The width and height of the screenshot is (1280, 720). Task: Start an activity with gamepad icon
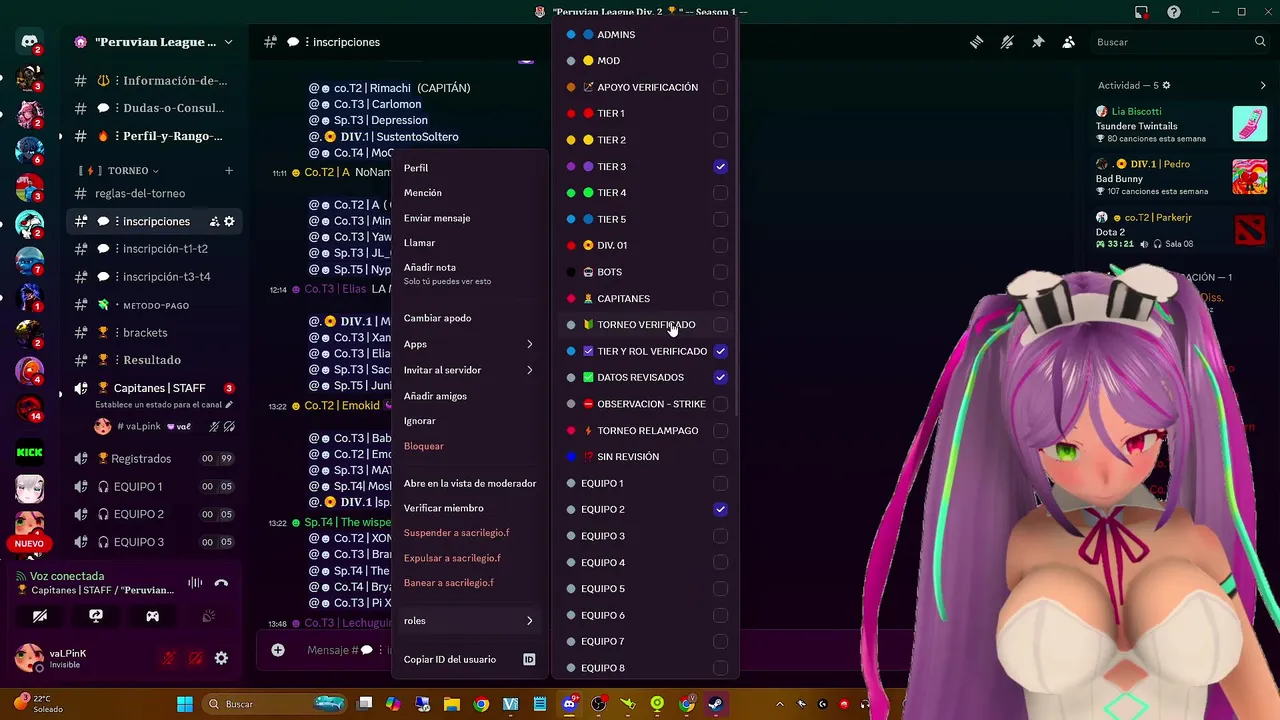click(153, 617)
